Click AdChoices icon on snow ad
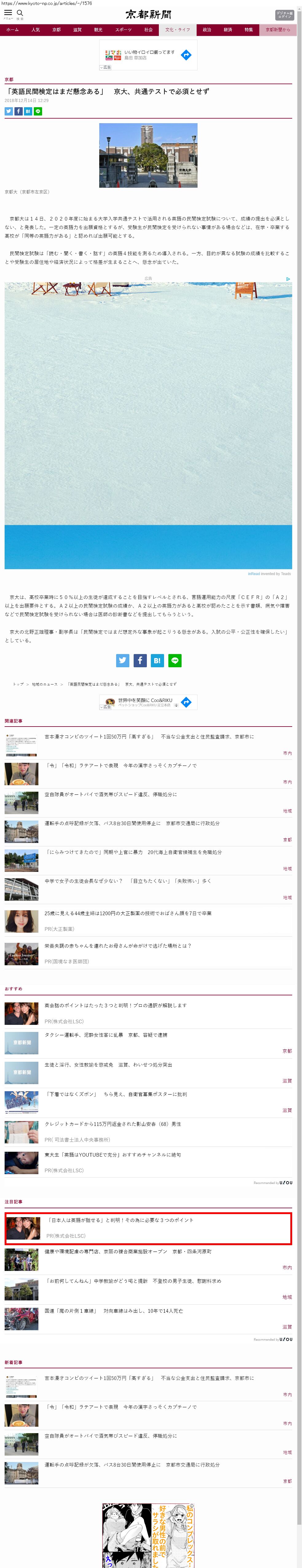Screen dimensions: 302x1568 [288, 279]
